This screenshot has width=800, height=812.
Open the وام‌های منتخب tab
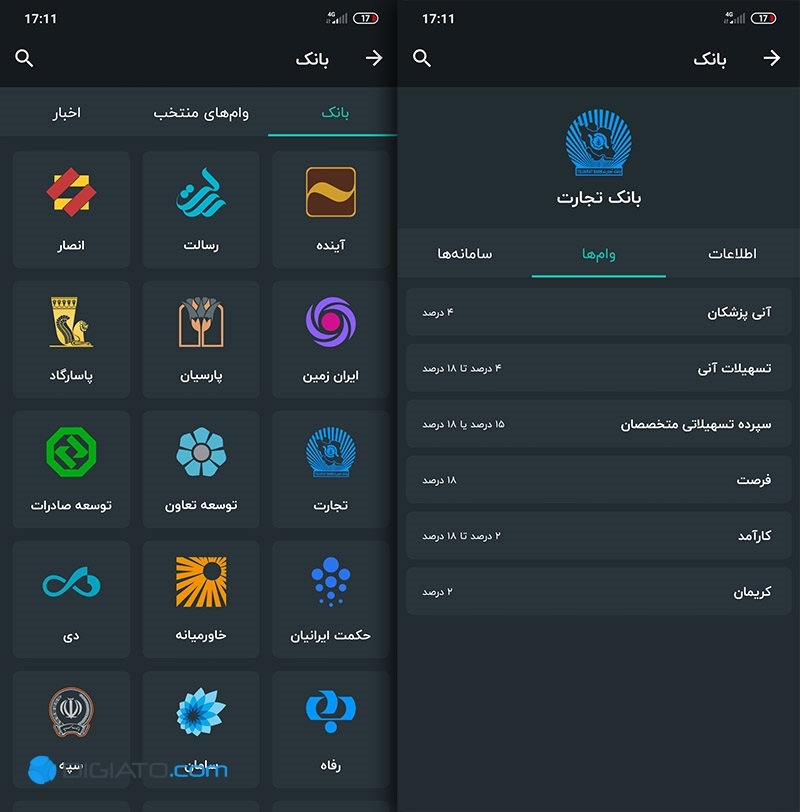(201, 112)
